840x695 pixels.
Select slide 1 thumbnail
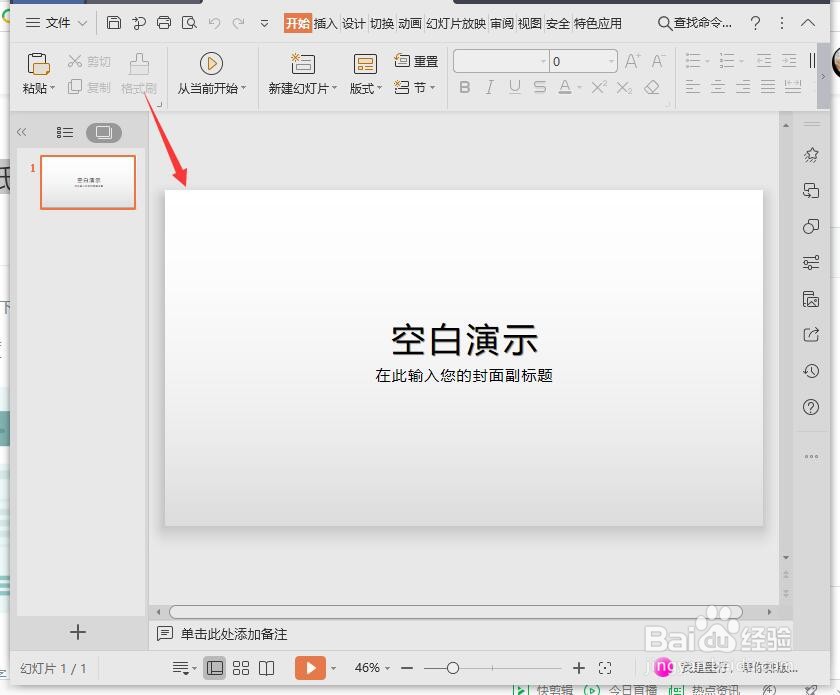[x=88, y=182]
